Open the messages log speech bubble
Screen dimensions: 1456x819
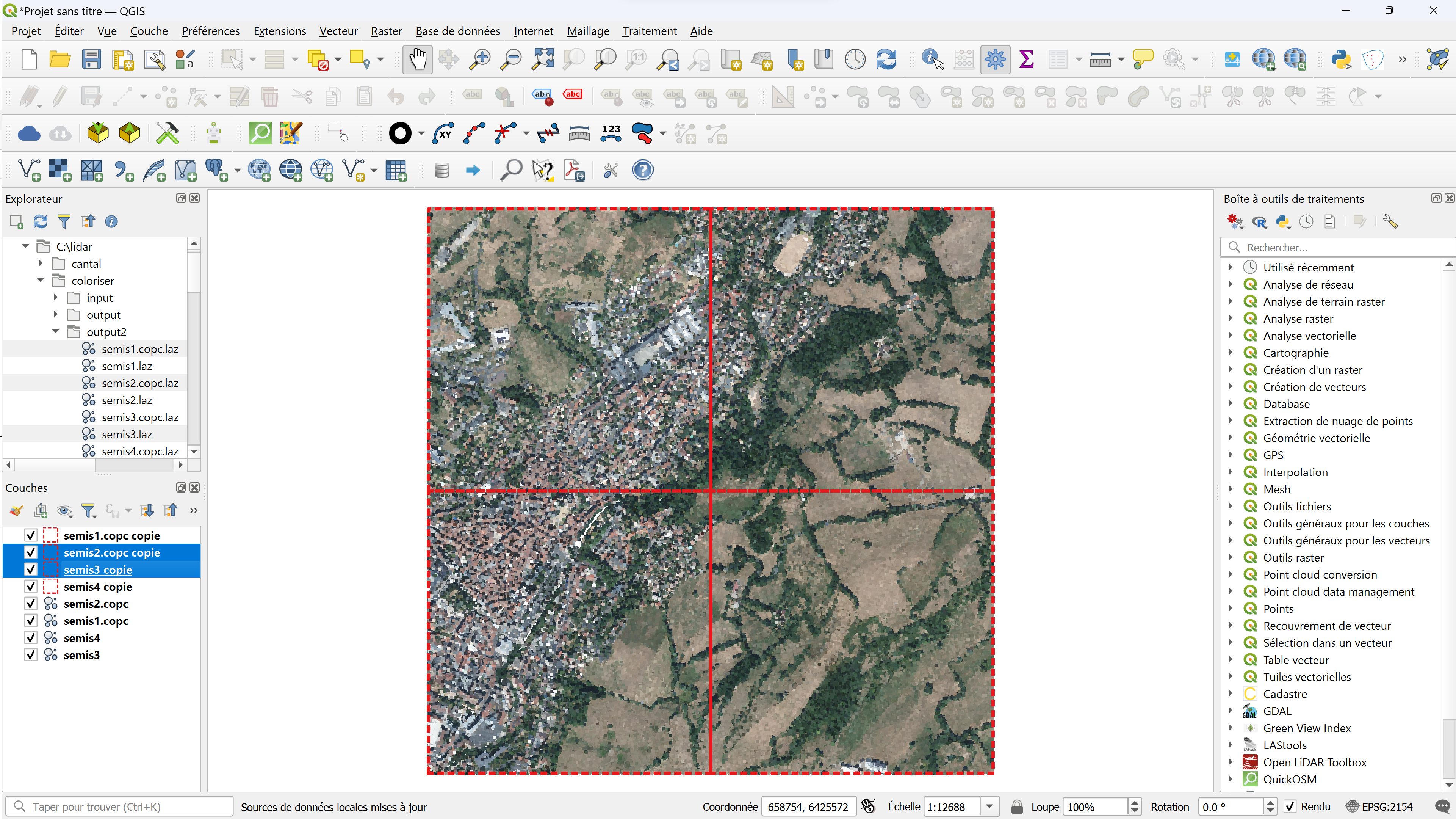pyautogui.click(x=1442, y=806)
